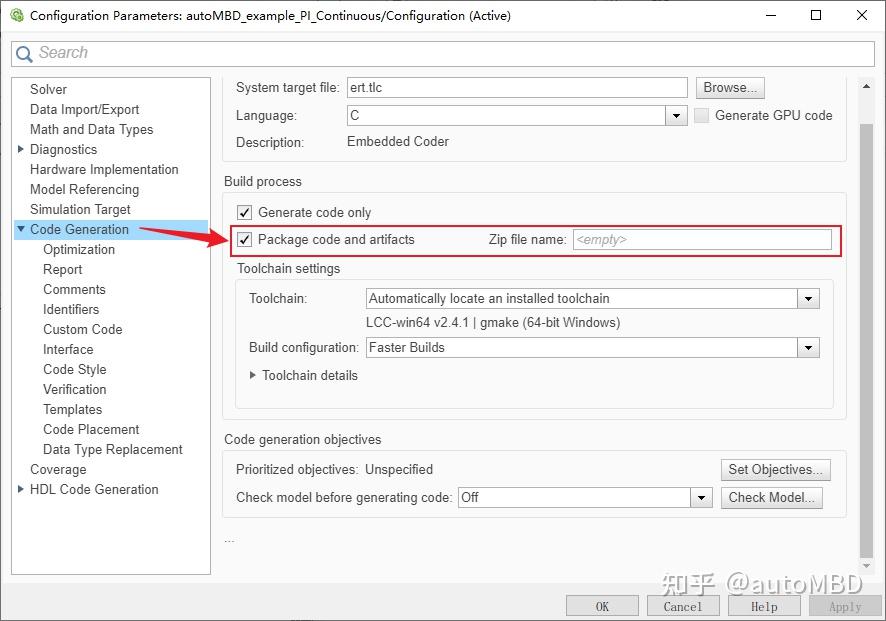Expand the Toolchain details section

click(x=253, y=375)
